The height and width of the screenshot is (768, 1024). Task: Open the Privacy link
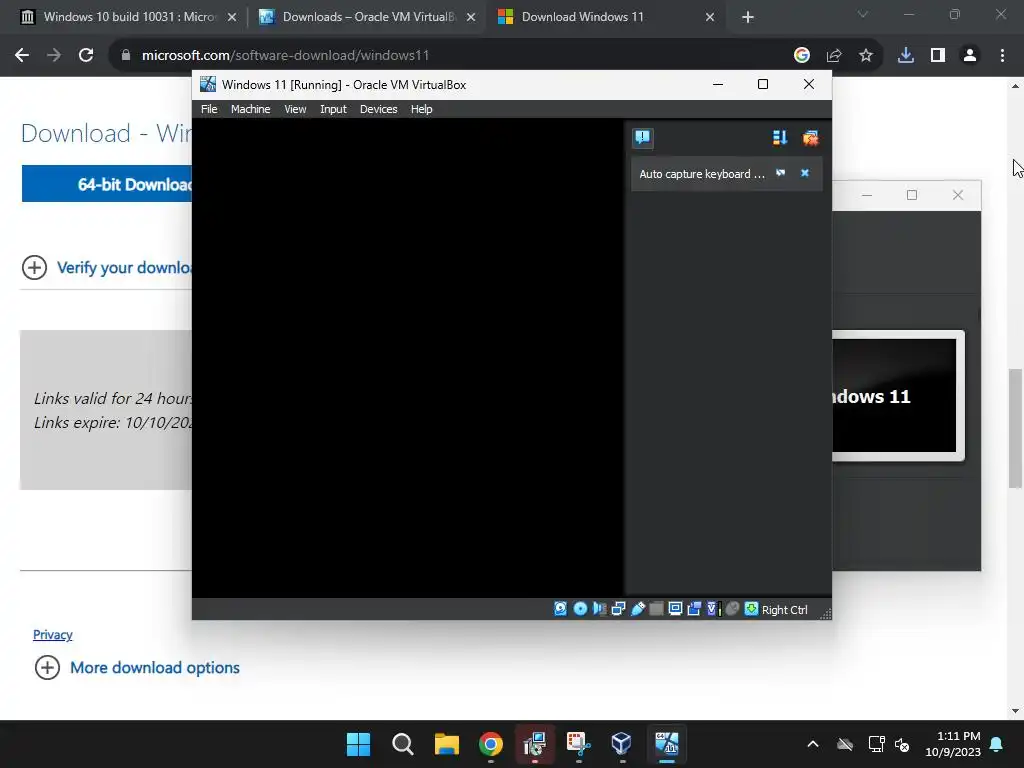click(x=53, y=635)
